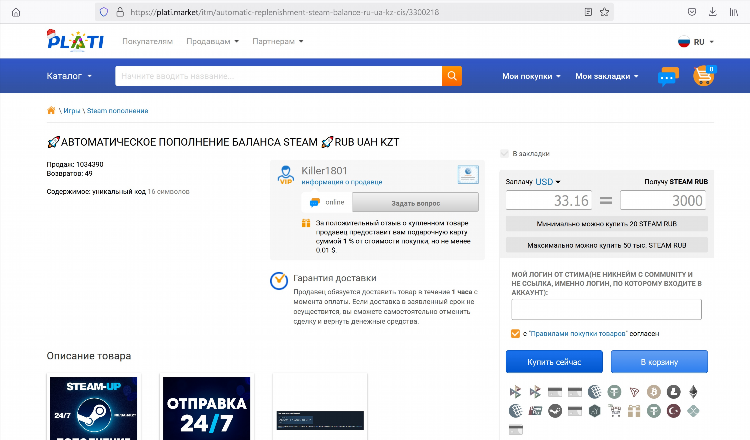750x440 pixels.
Task: Open the Покупателям menu item
Action: (x=147, y=42)
